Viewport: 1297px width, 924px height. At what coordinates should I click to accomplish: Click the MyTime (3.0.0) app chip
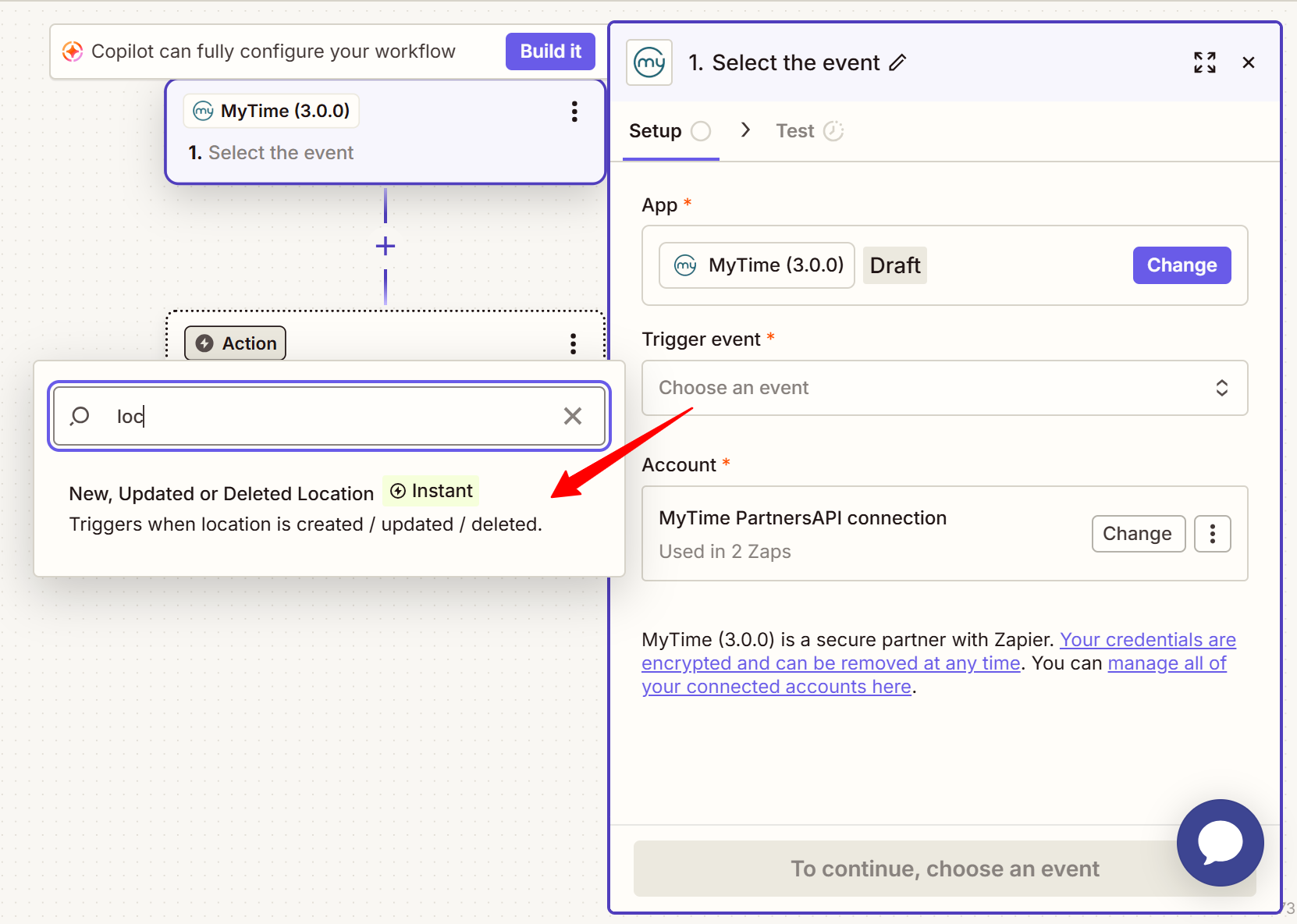[x=757, y=265]
